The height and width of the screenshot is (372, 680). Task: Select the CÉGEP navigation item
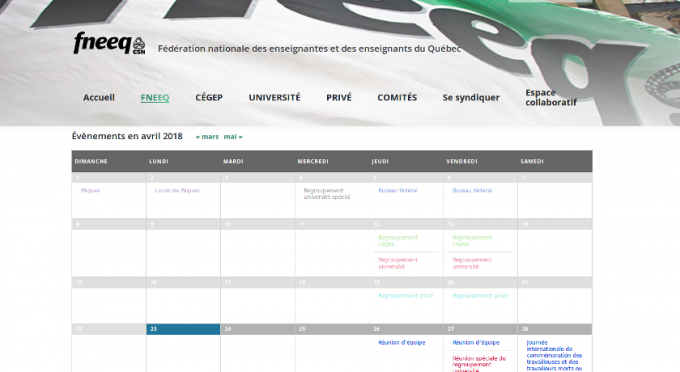click(209, 98)
